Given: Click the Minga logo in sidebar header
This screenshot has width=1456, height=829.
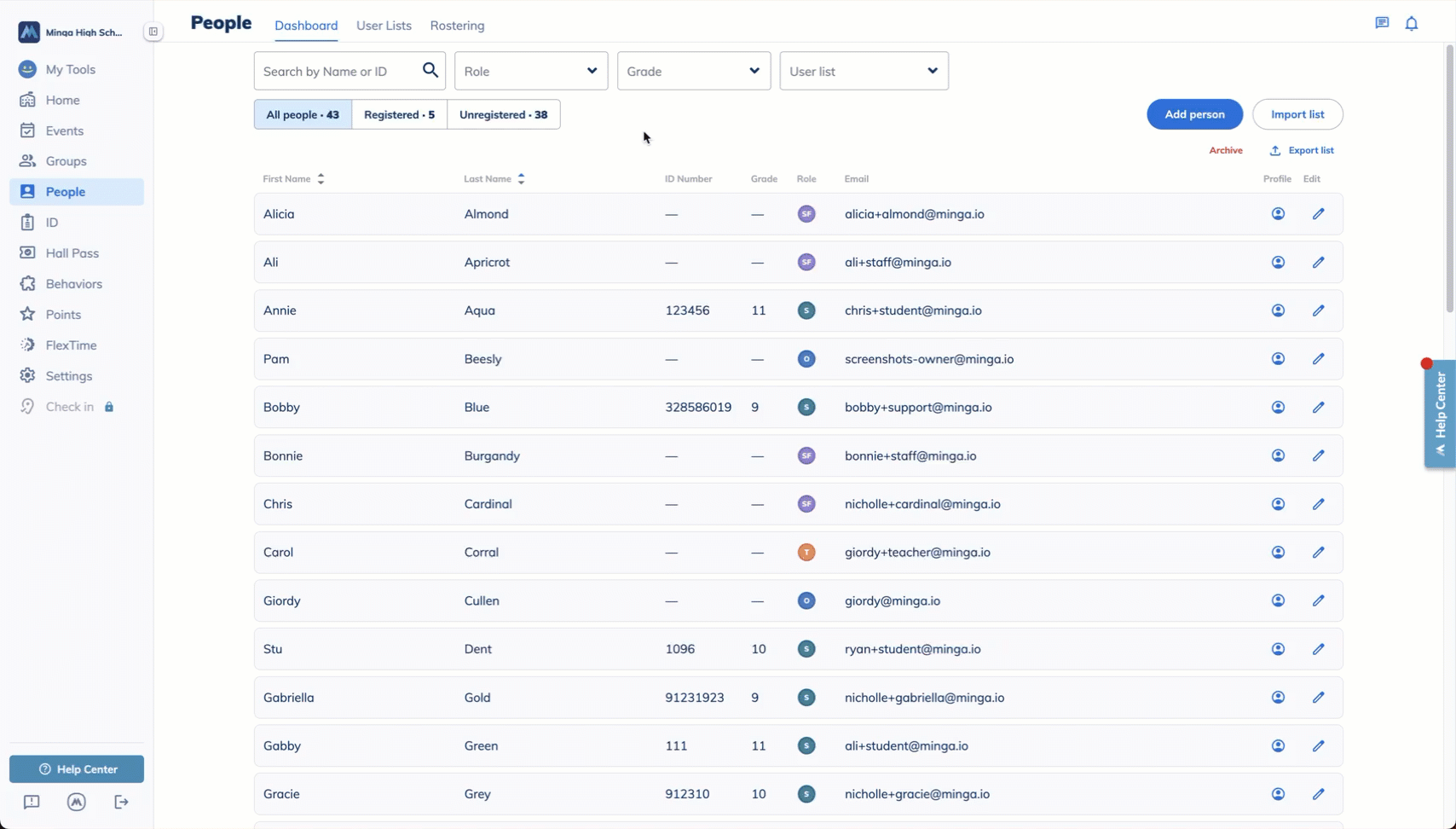Looking at the screenshot, I should click(29, 32).
